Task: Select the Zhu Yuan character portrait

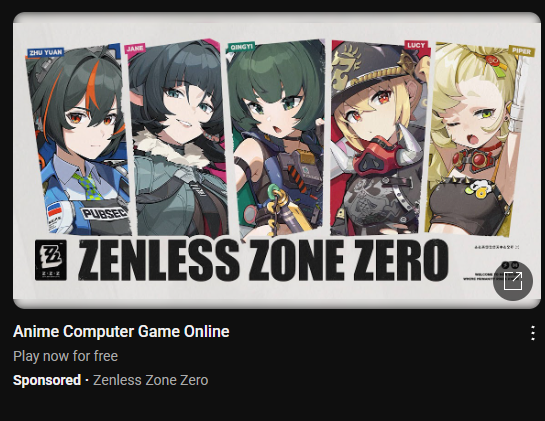Action: click(x=78, y=139)
